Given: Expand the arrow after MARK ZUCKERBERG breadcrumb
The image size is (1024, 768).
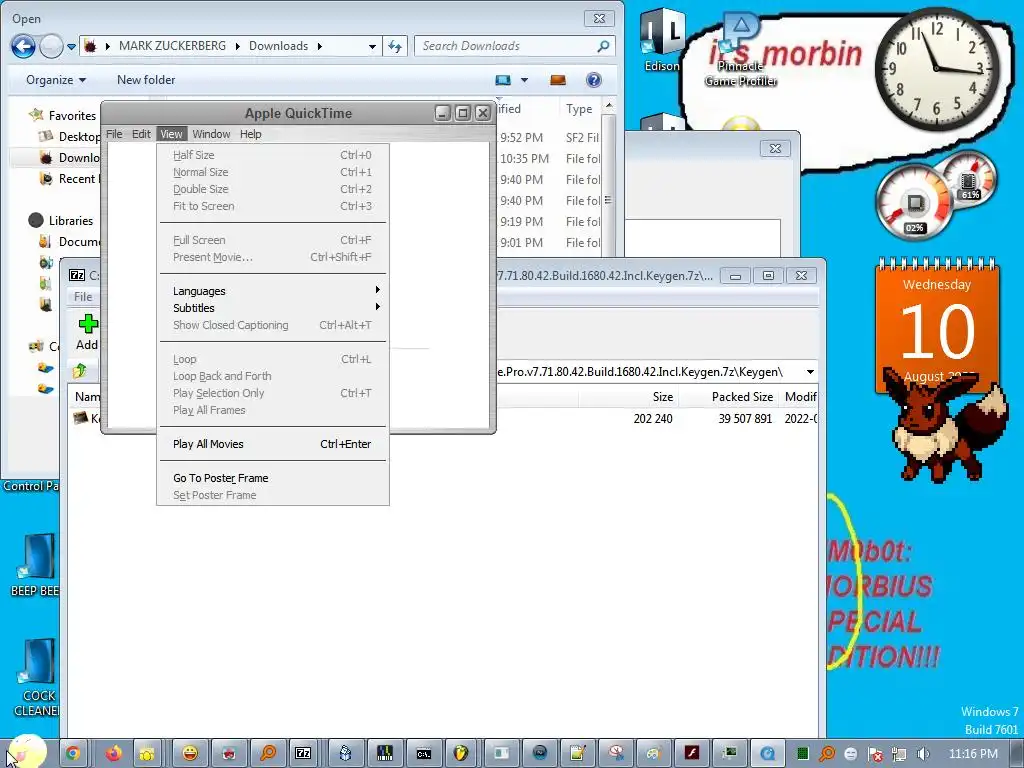Looking at the screenshot, I should pos(237,46).
